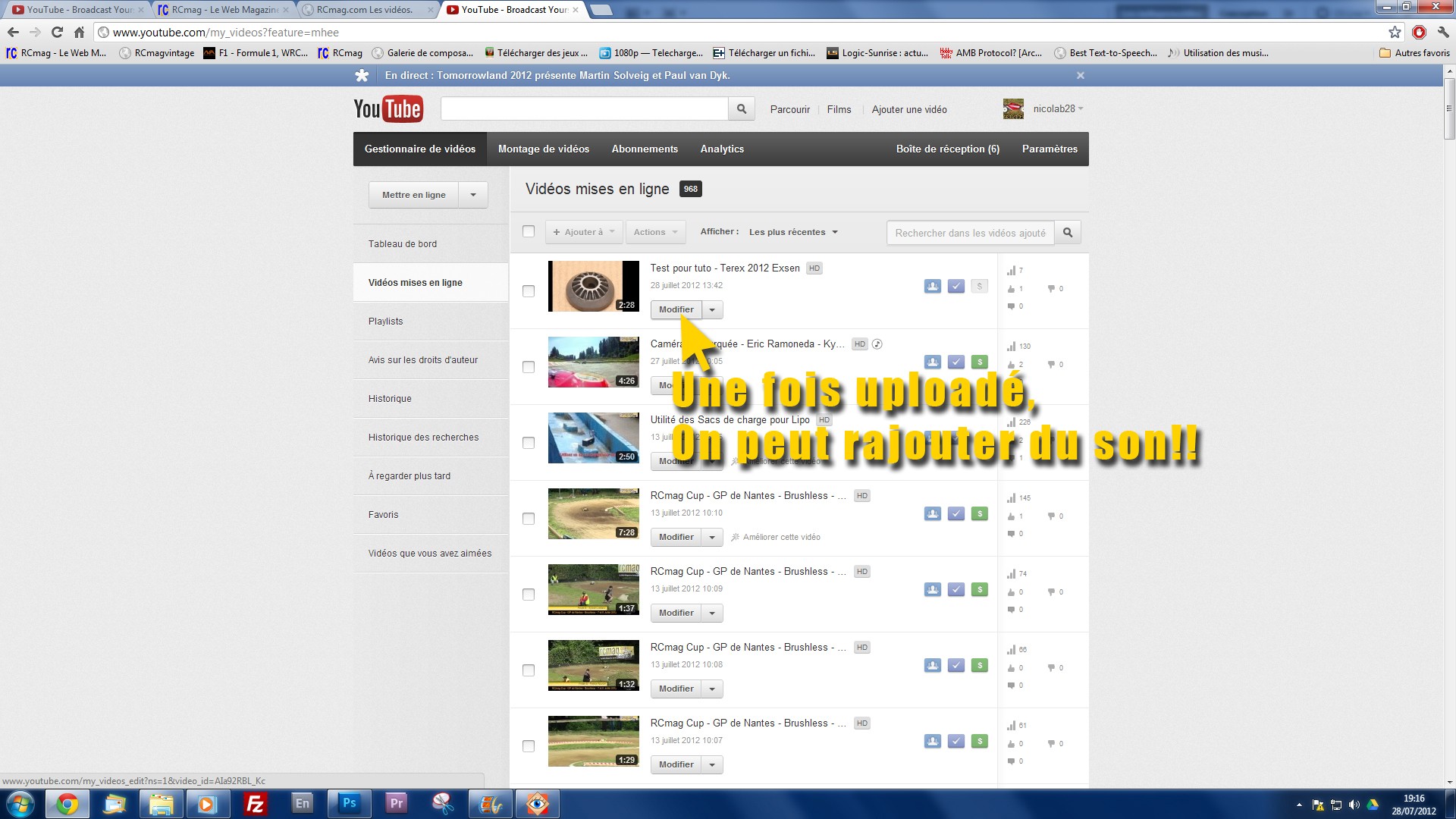The image size is (1456, 819).
Task: Click the audio note icon beside Caméra embarquée title
Action: (877, 344)
